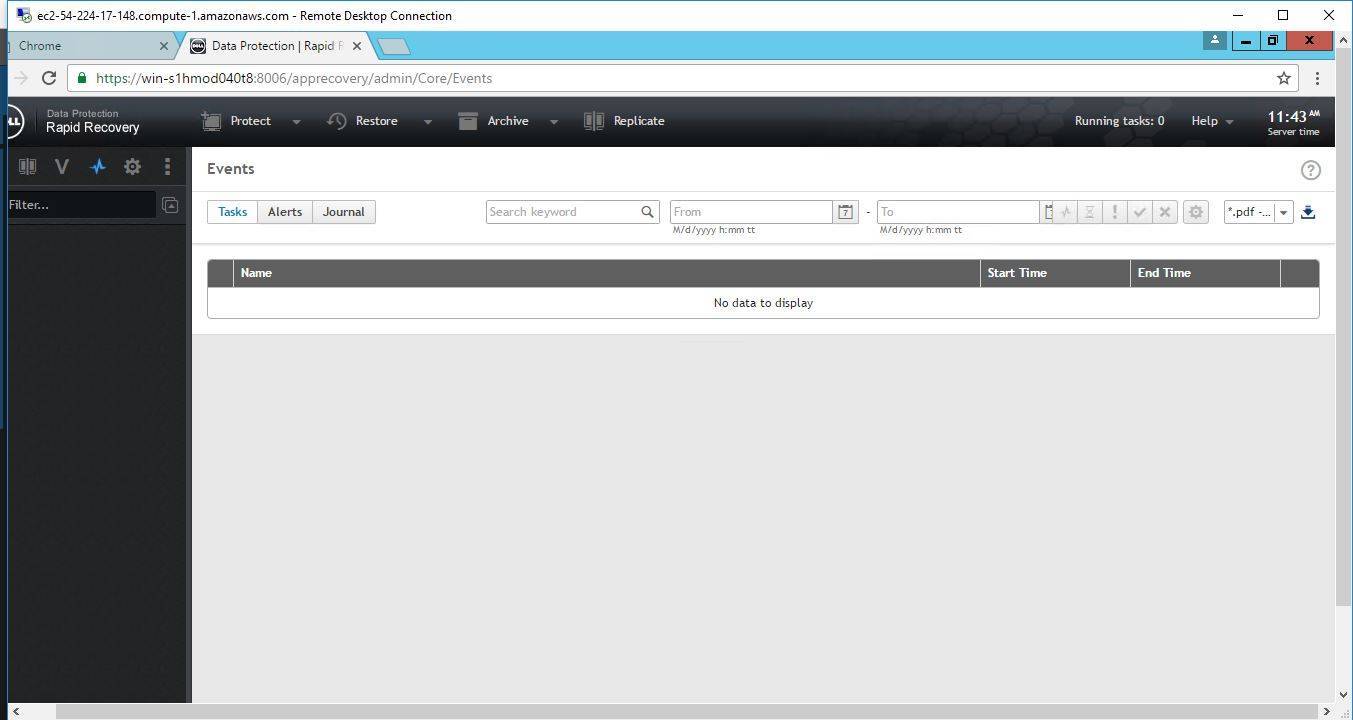
Task: Toggle the active tasks filter
Action: 1066,212
